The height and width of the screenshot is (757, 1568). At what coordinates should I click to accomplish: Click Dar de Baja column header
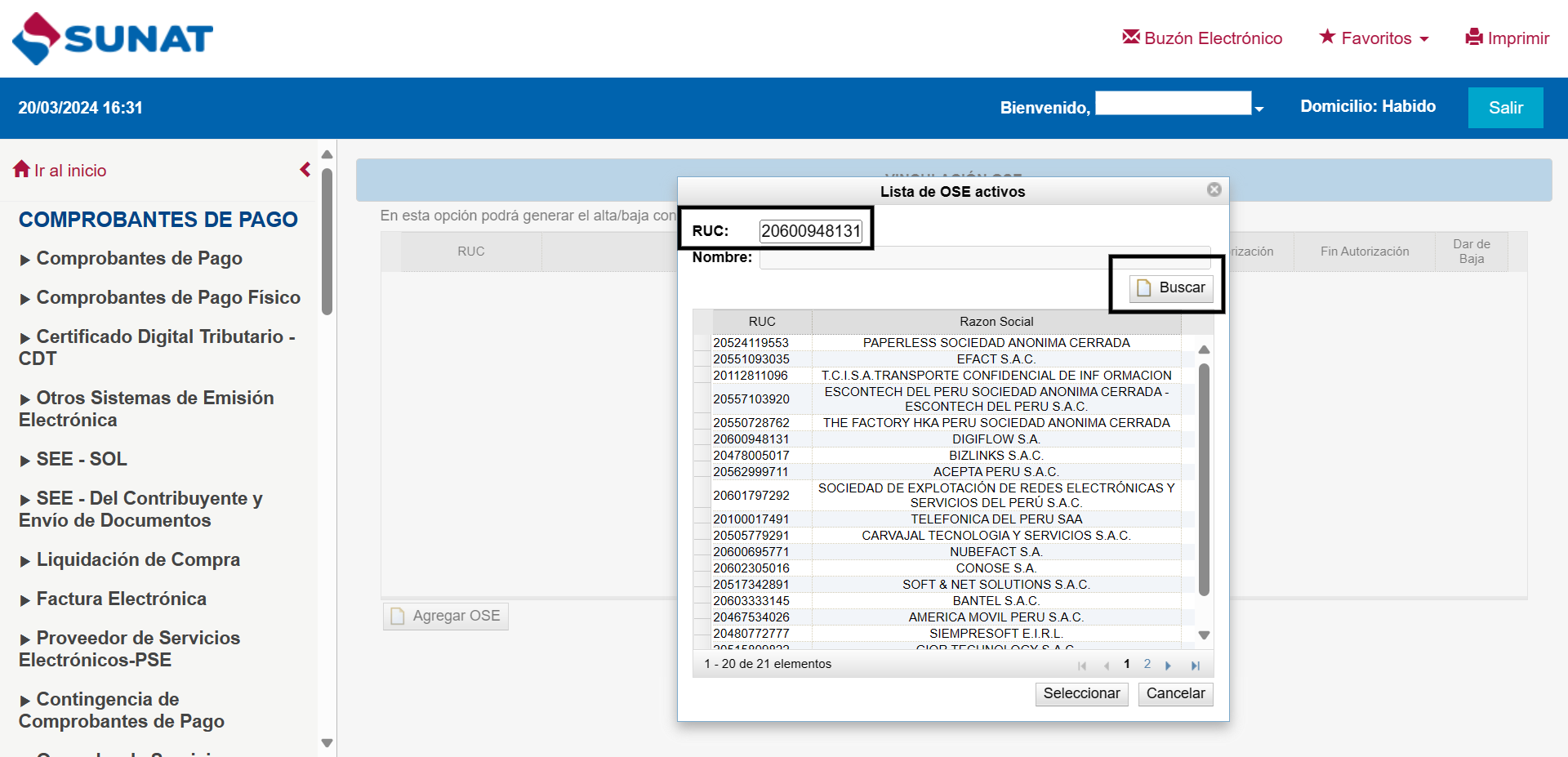click(1472, 252)
